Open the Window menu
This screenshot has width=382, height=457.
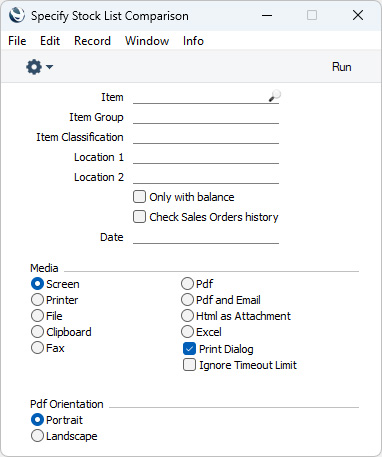pyautogui.click(x=147, y=41)
